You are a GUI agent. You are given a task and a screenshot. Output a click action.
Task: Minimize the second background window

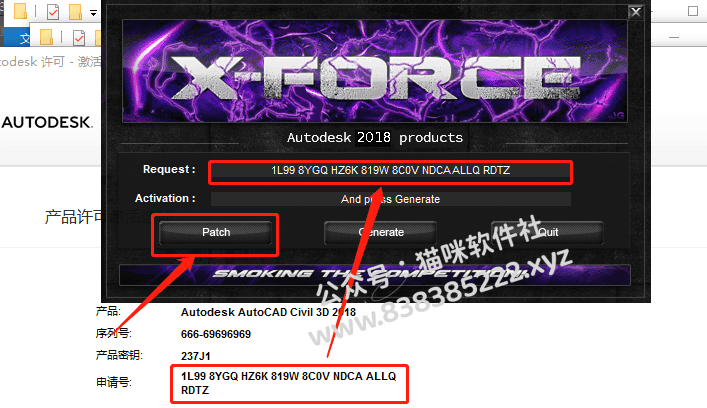pos(674,37)
